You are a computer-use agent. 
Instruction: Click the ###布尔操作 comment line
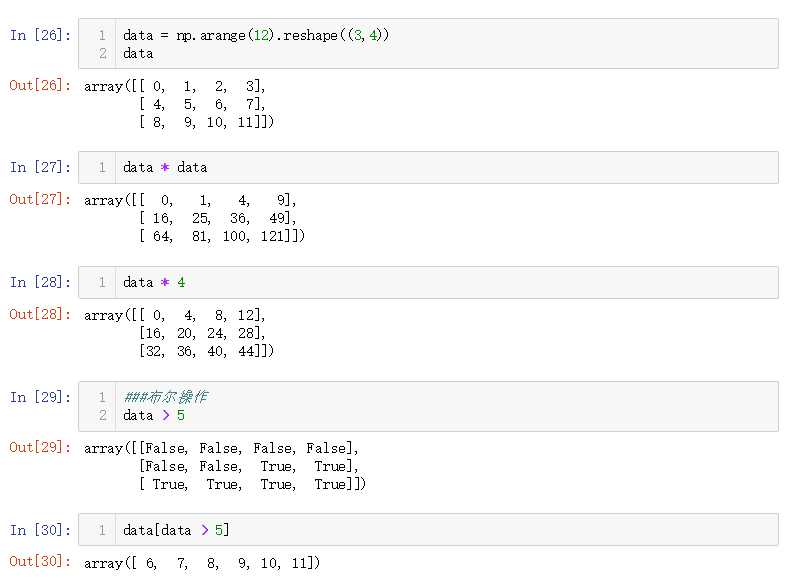point(165,397)
